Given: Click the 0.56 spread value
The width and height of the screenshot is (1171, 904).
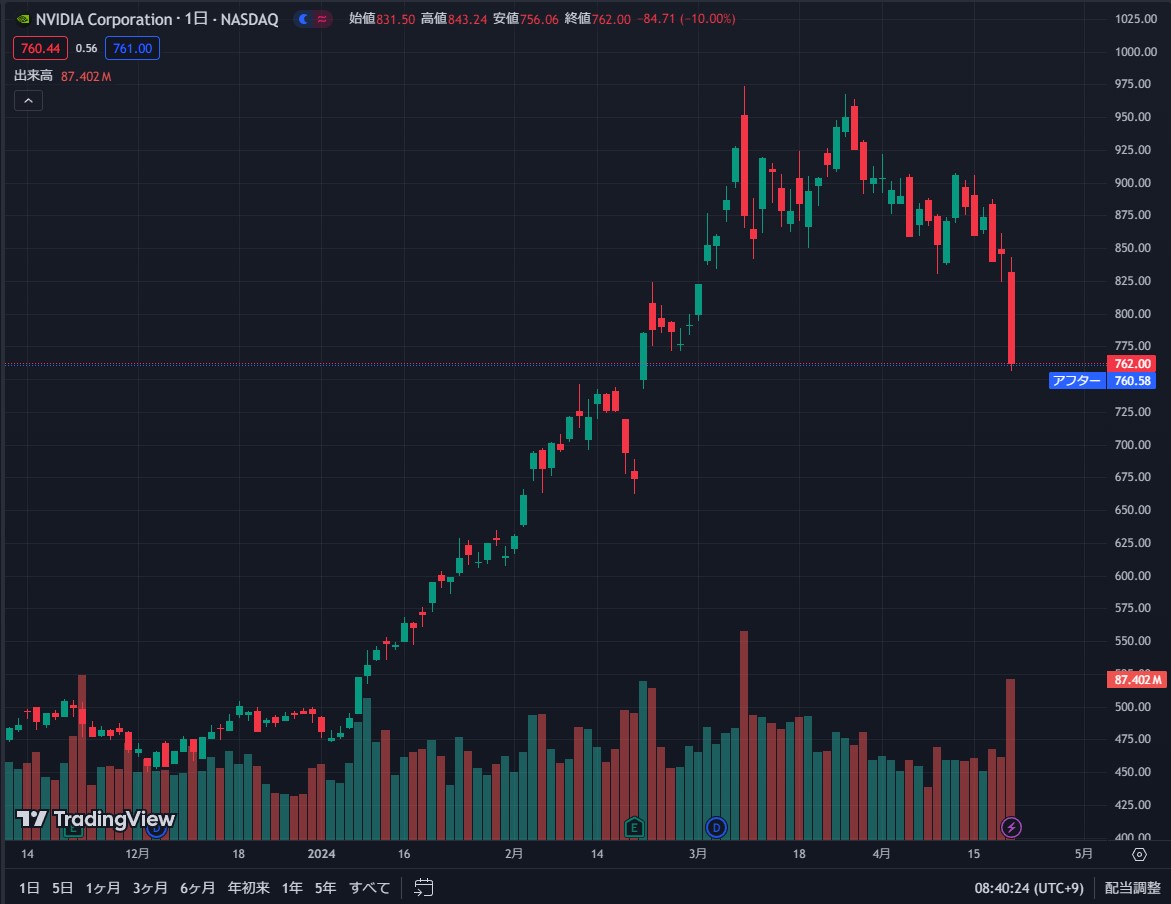Looking at the screenshot, I should coord(87,48).
